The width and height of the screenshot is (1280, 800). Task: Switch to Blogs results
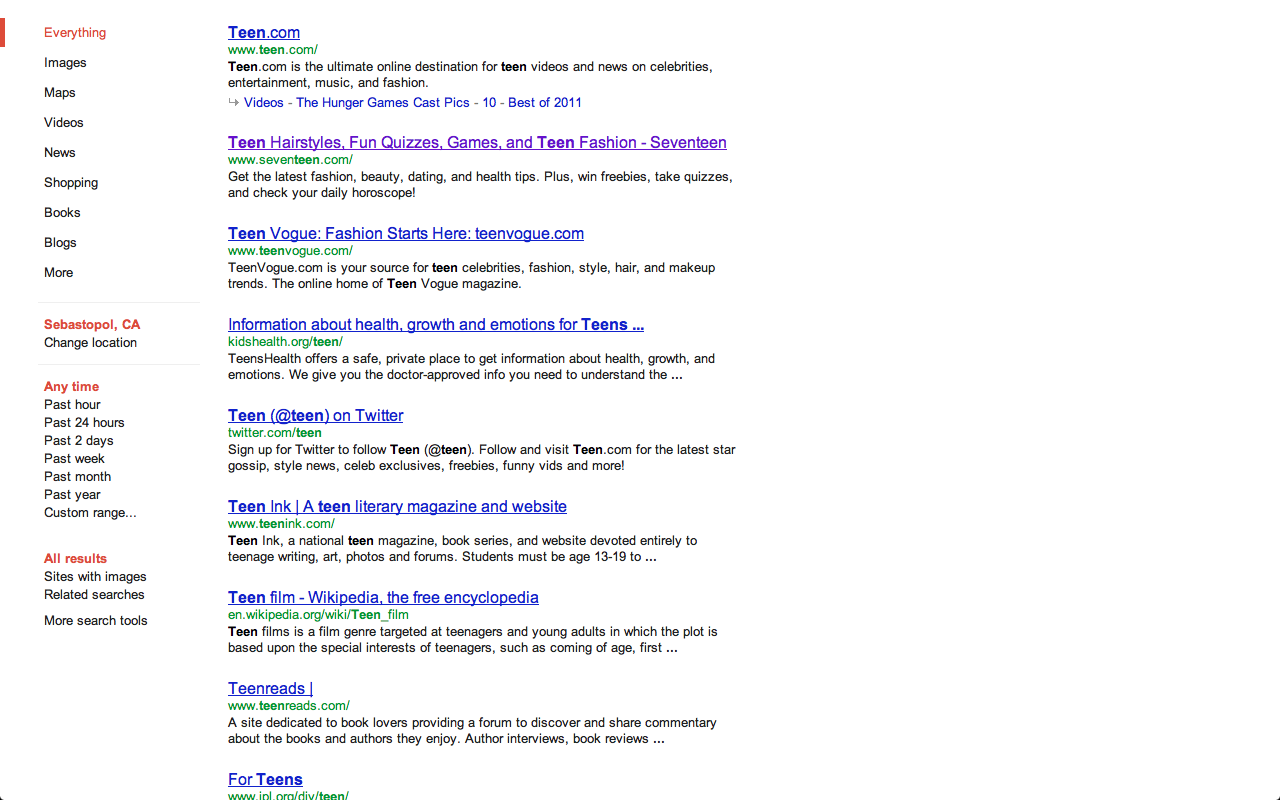click(x=60, y=243)
